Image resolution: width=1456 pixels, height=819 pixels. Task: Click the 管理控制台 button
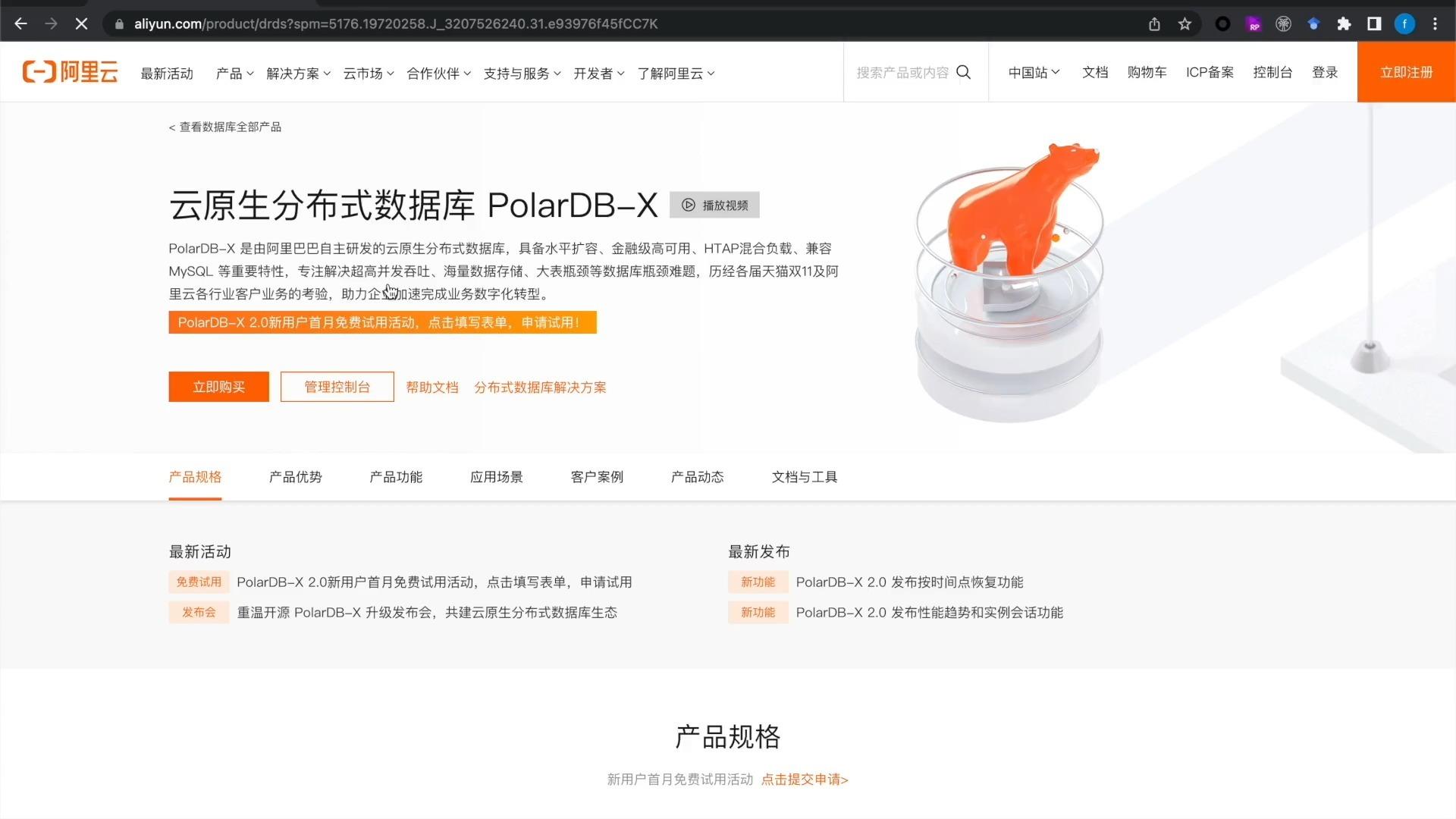(x=337, y=387)
